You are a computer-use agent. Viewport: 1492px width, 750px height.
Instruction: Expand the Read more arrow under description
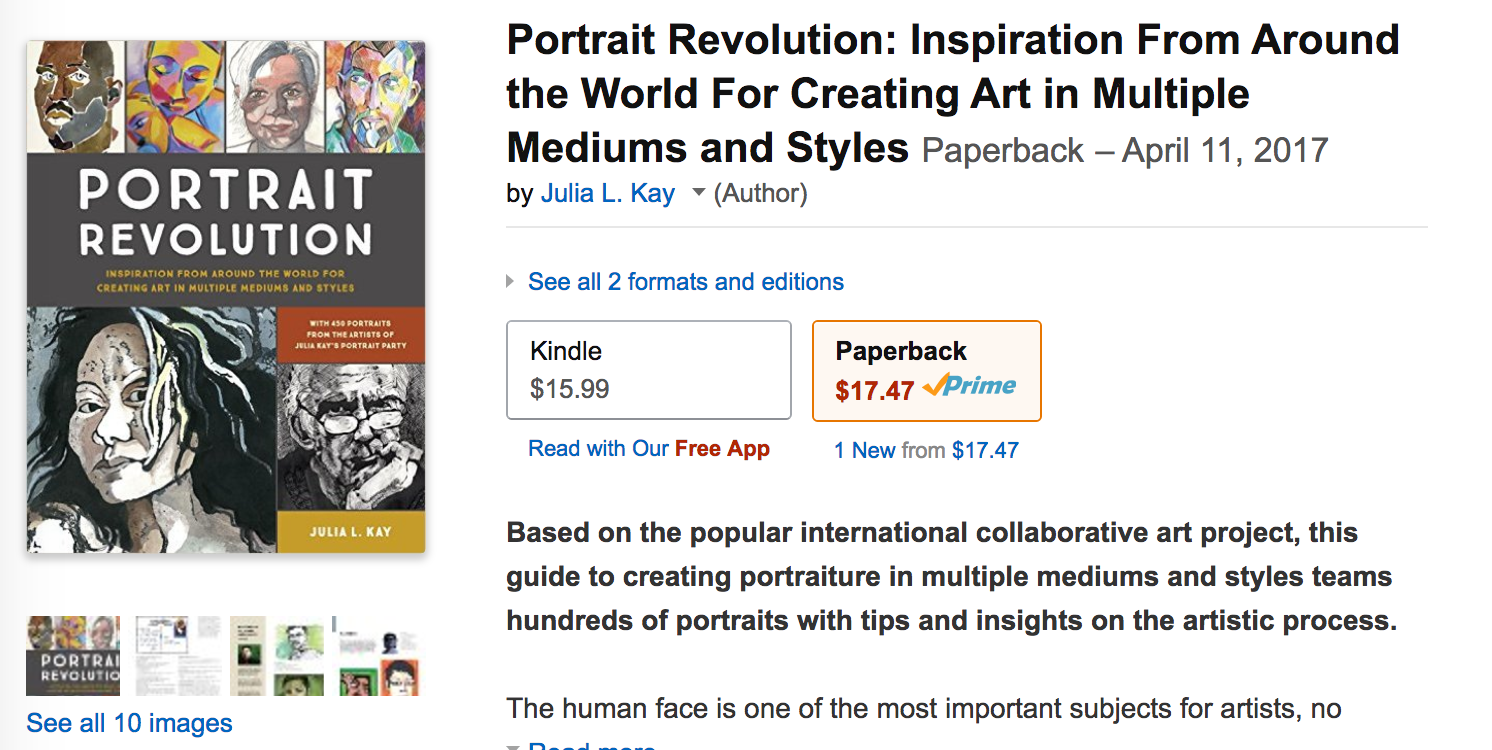click(513, 746)
